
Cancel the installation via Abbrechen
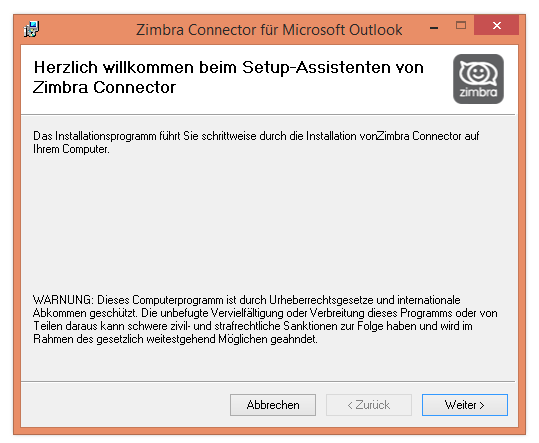pyautogui.click(x=273, y=405)
